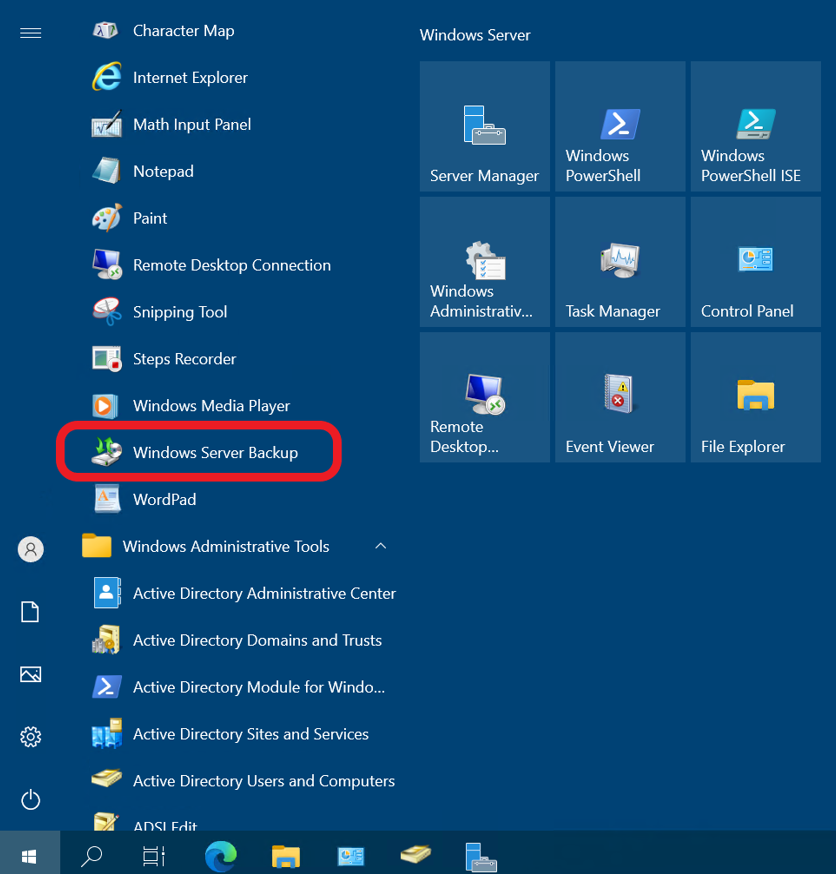
Task: Open the Control Panel tile
Action: coord(755,262)
